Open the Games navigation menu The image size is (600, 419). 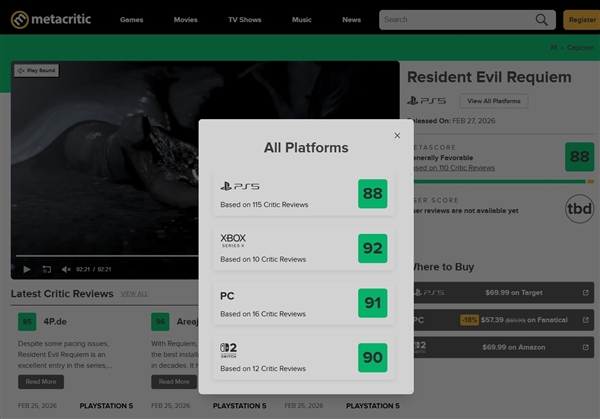click(x=131, y=19)
